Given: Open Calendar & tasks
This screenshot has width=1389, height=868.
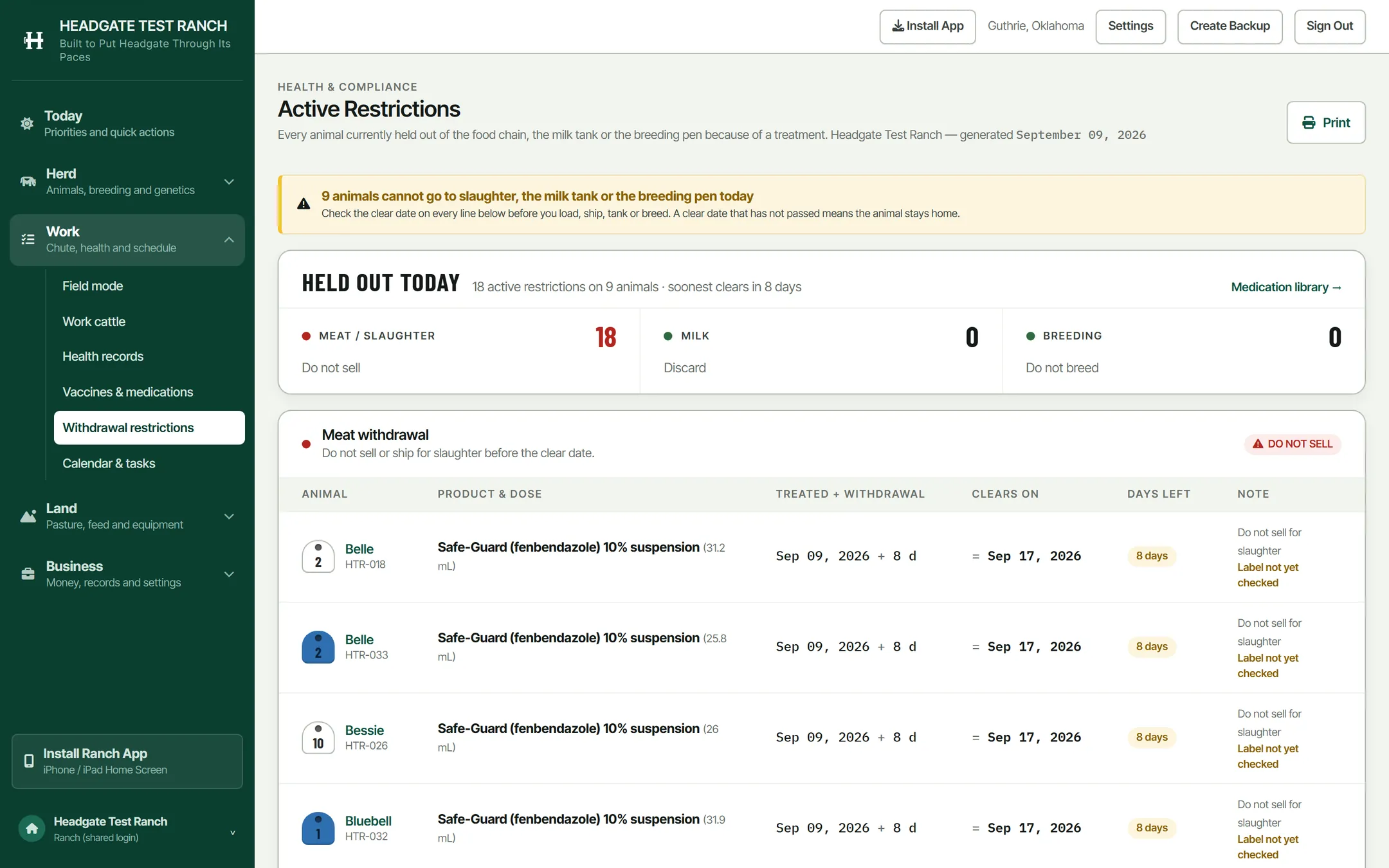Looking at the screenshot, I should 149,464.
